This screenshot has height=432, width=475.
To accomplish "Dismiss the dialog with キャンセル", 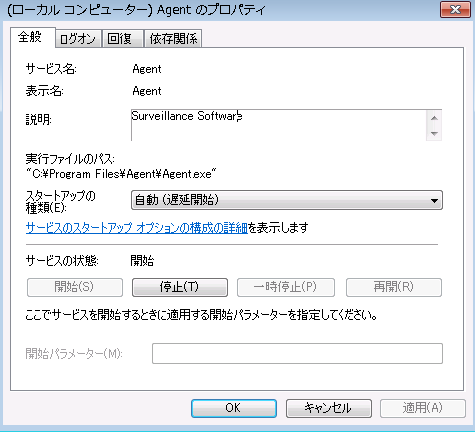I will pyautogui.click(x=329, y=408).
